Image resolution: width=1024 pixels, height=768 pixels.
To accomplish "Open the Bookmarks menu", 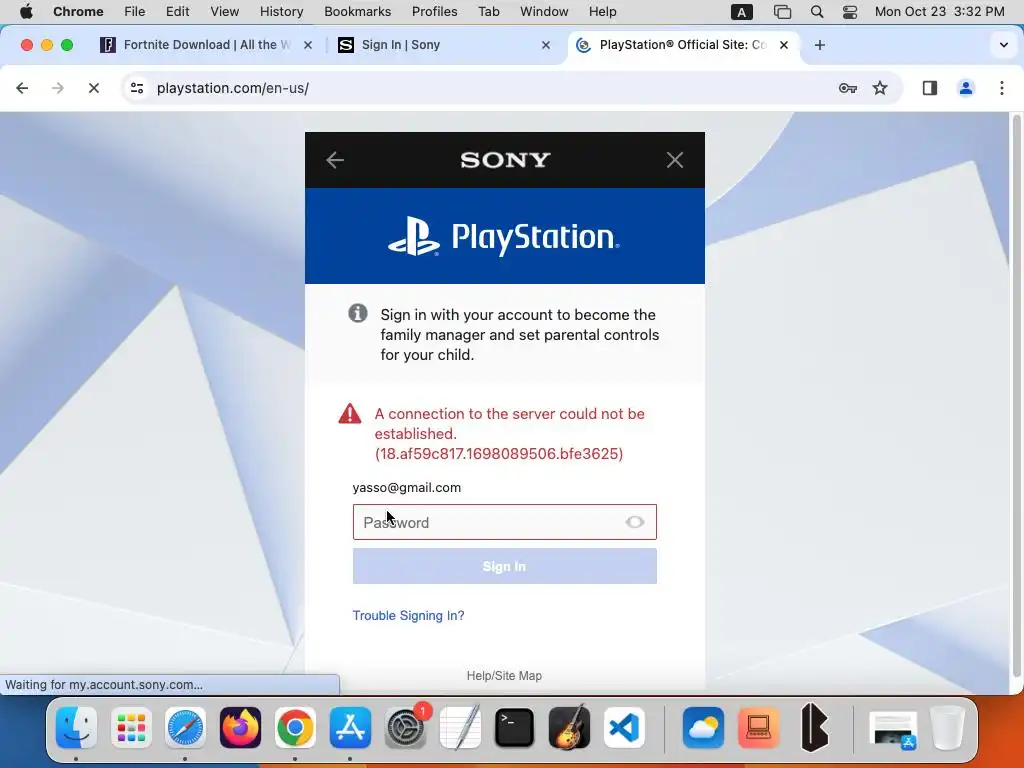I will pos(357,12).
